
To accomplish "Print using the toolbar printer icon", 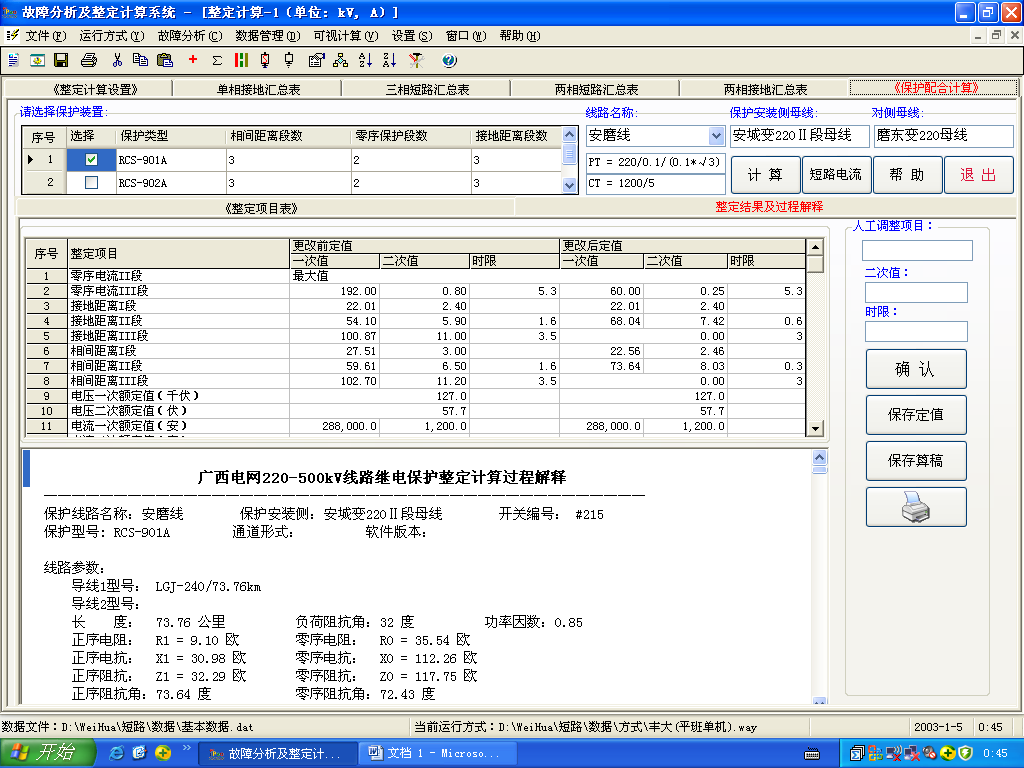I will (x=89, y=61).
